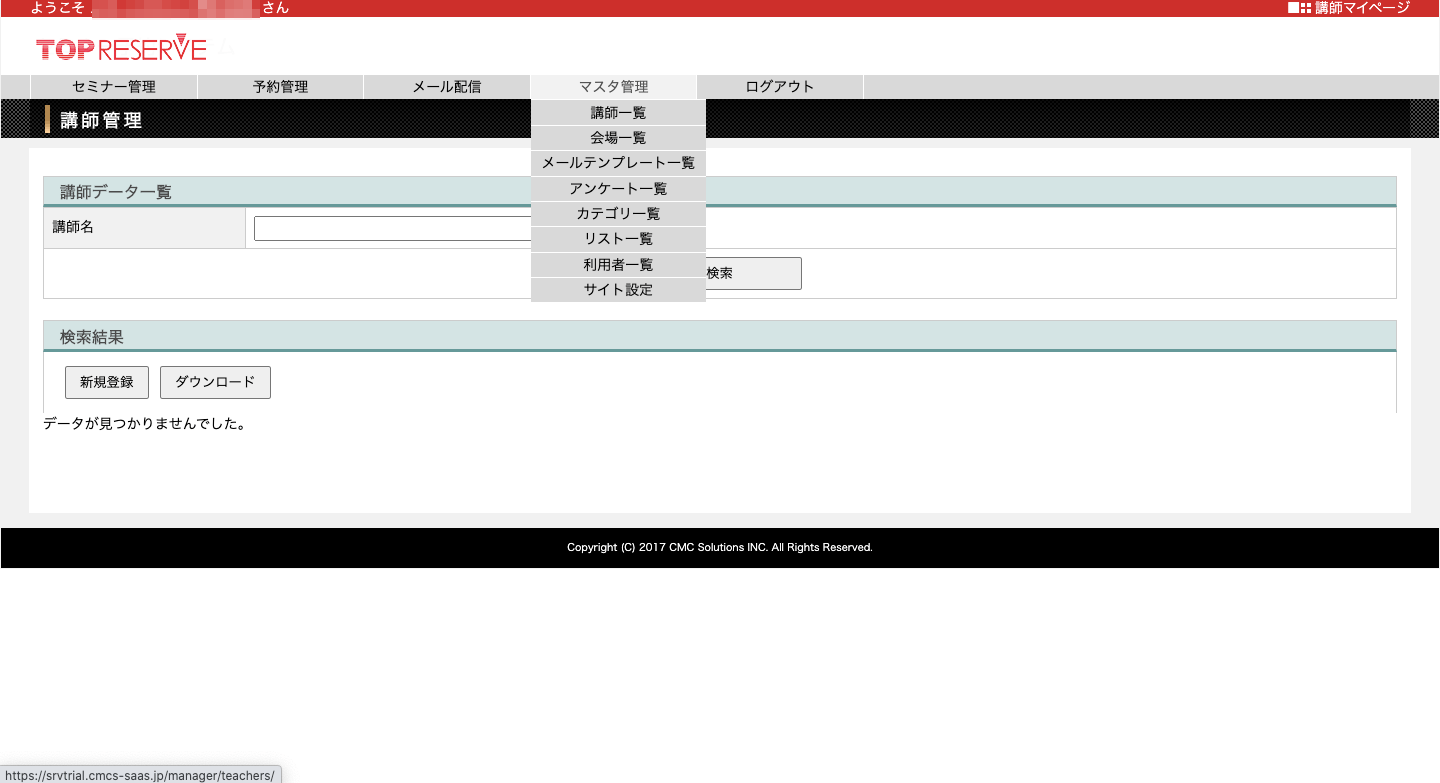Viewport: 1440px width, 783px height.
Task: Click the TOP RESERVE logo
Action: (121, 48)
